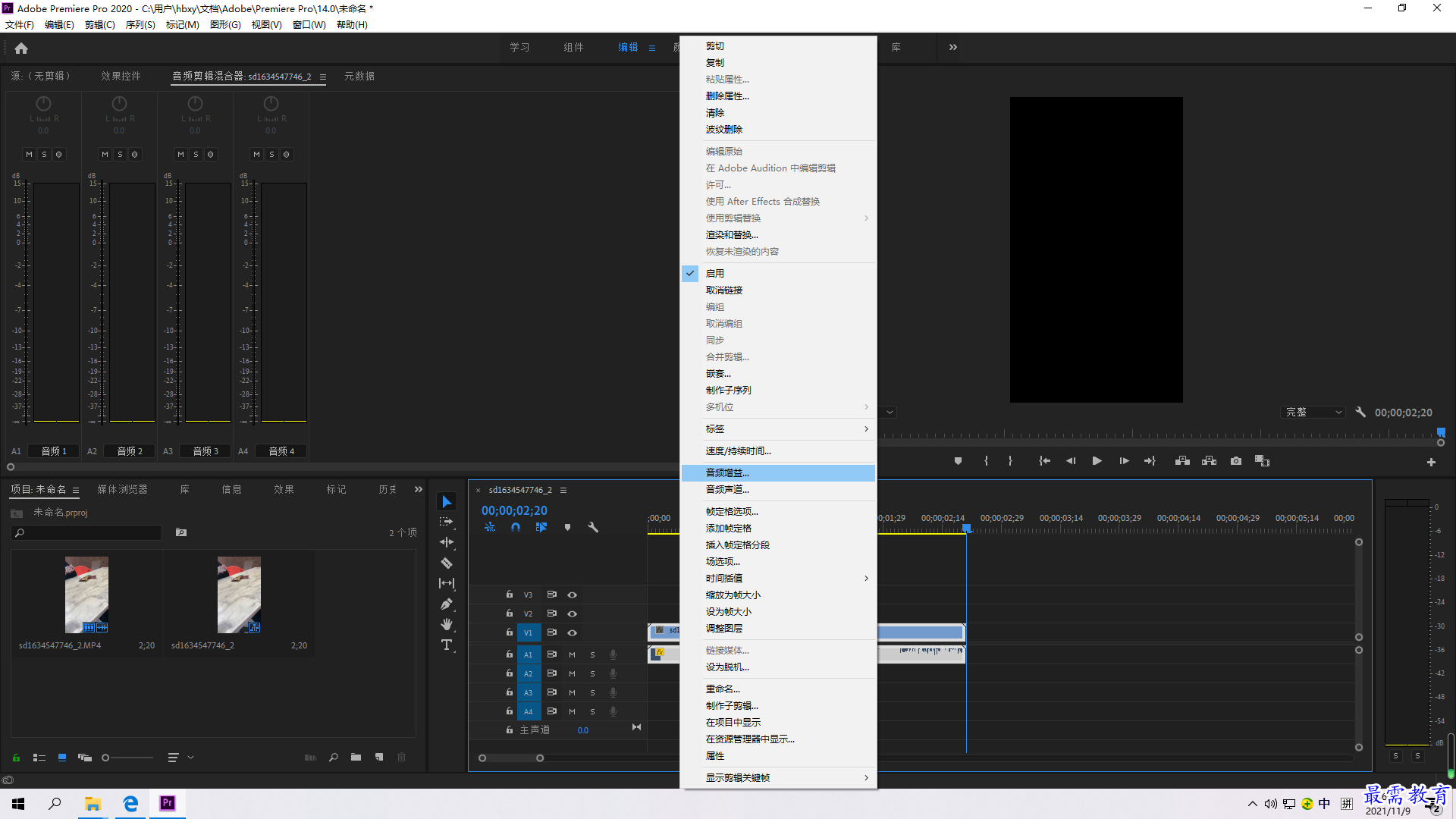
Task: Add a marker in timeline header
Action: pos(567,527)
